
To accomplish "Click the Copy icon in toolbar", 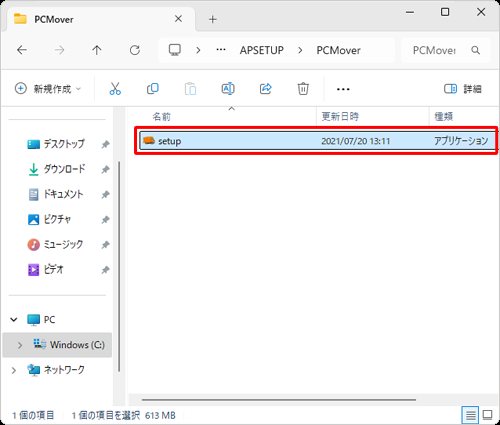I will pos(153,89).
